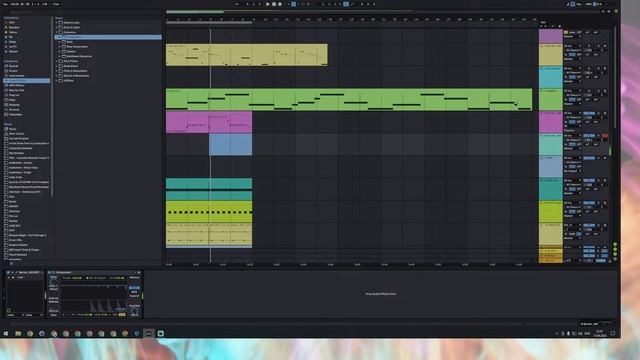Image resolution: width=640 pixels, height=360 pixels.
Task: Toggle the Compressor envelope Log button
Action: [122, 315]
